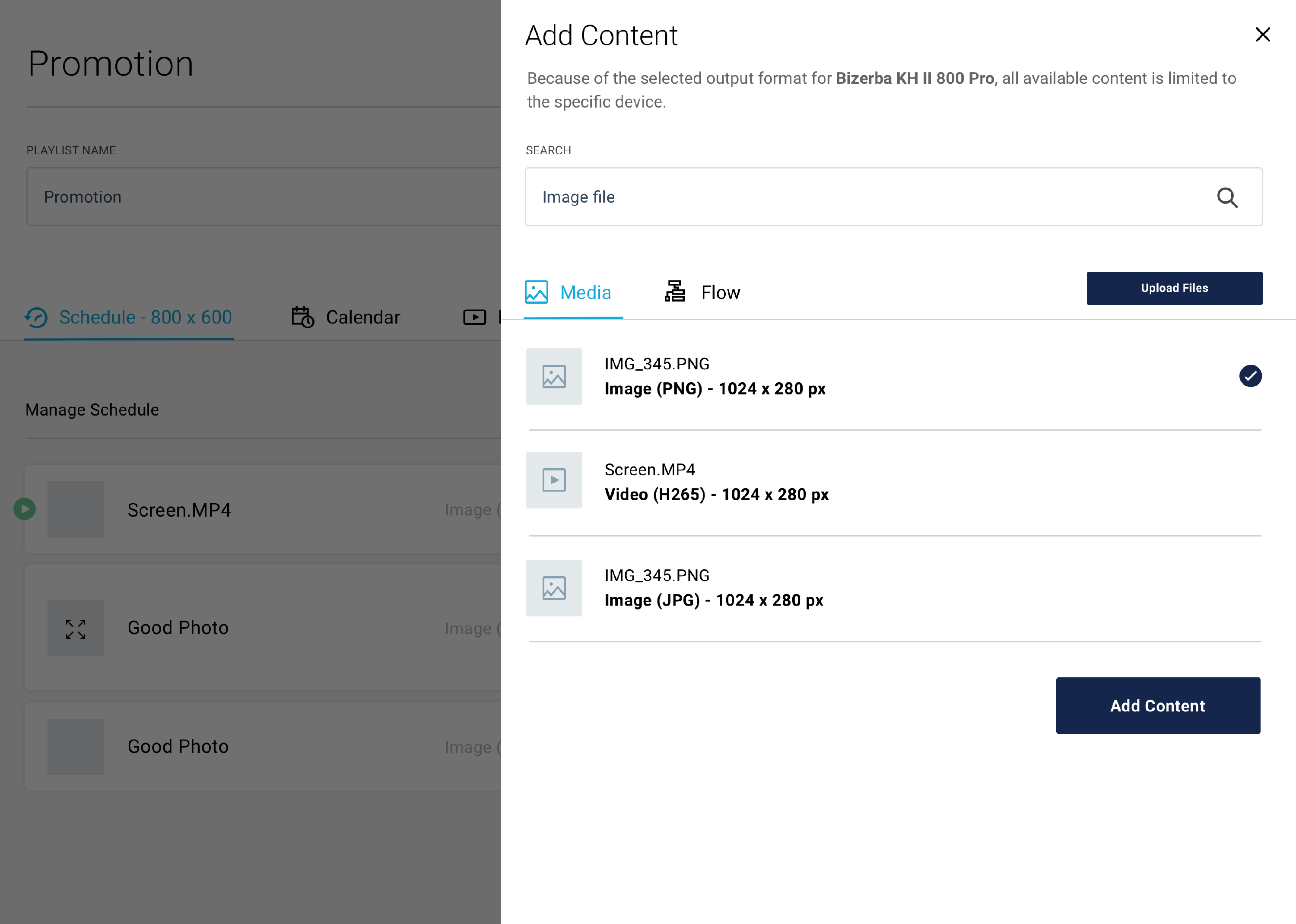Click Bizerba KH II 800 Pro device name
Image resolution: width=1296 pixels, height=924 pixels.
click(x=915, y=79)
